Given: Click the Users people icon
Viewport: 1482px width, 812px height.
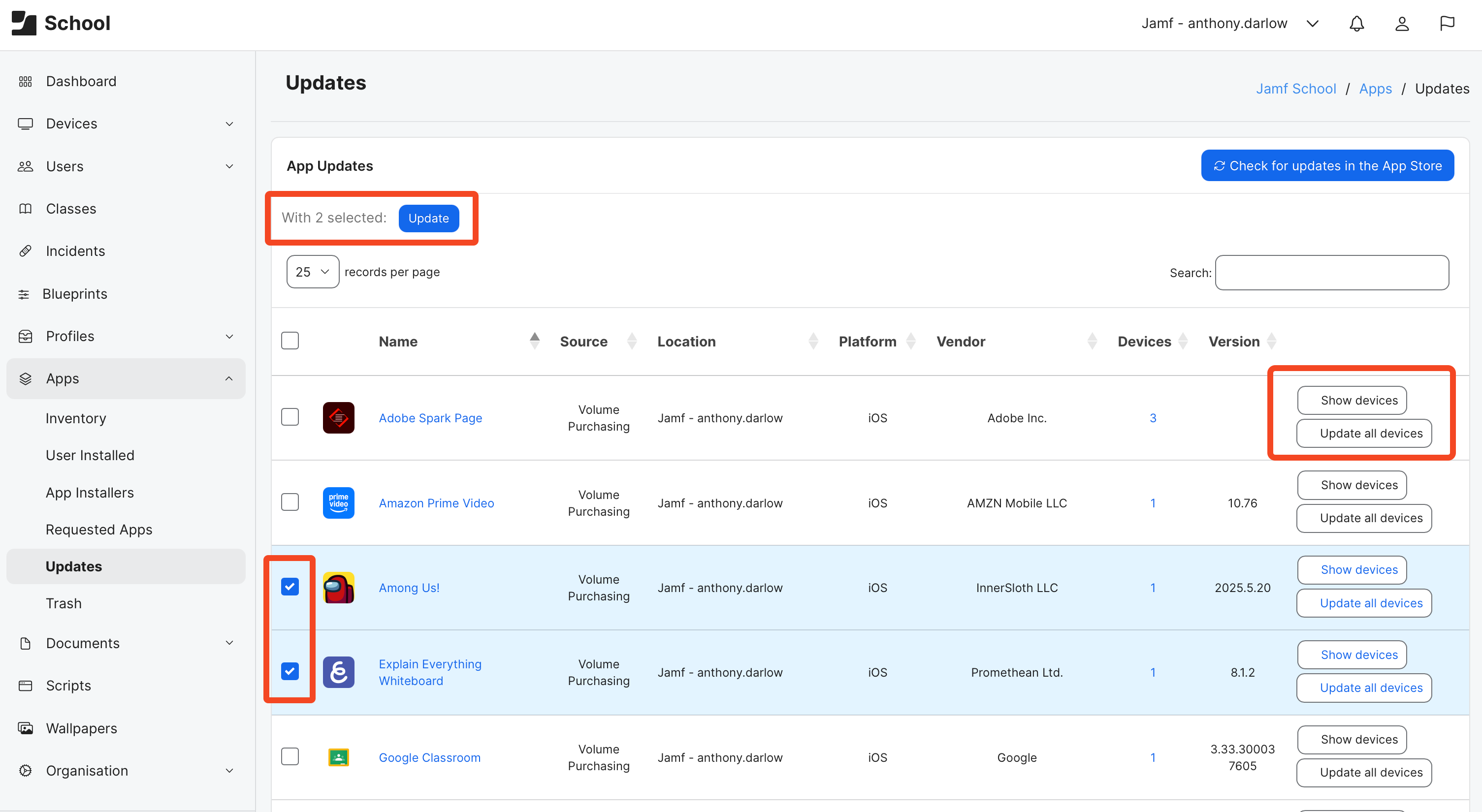Looking at the screenshot, I should [x=25, y=166].
